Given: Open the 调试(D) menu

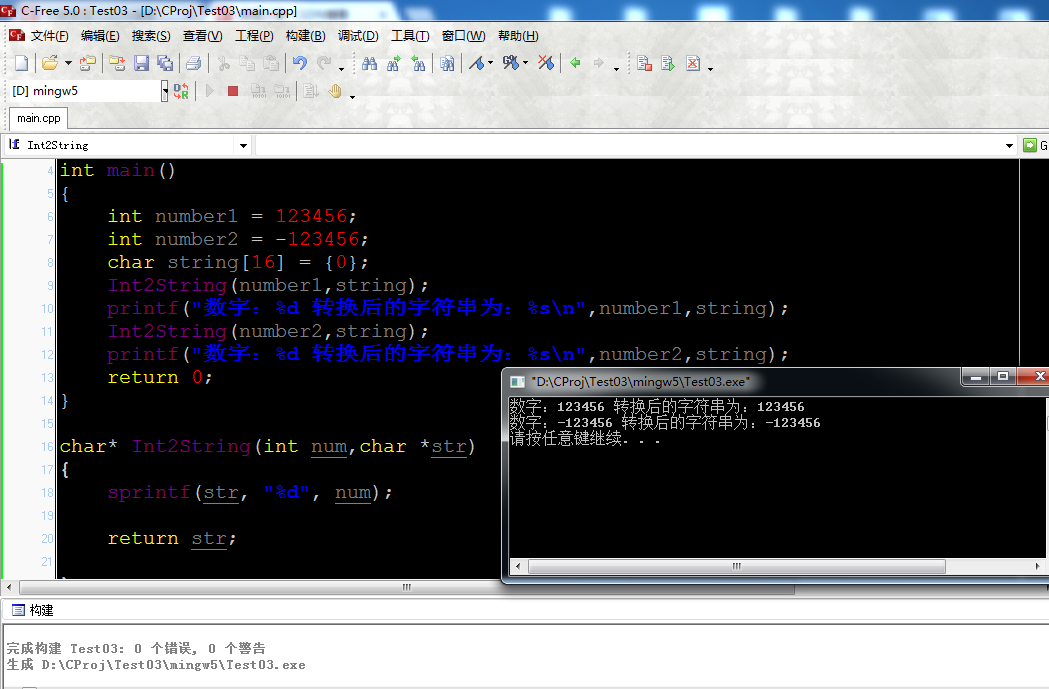Looking at the screenshot, I should tap(358, 36).
